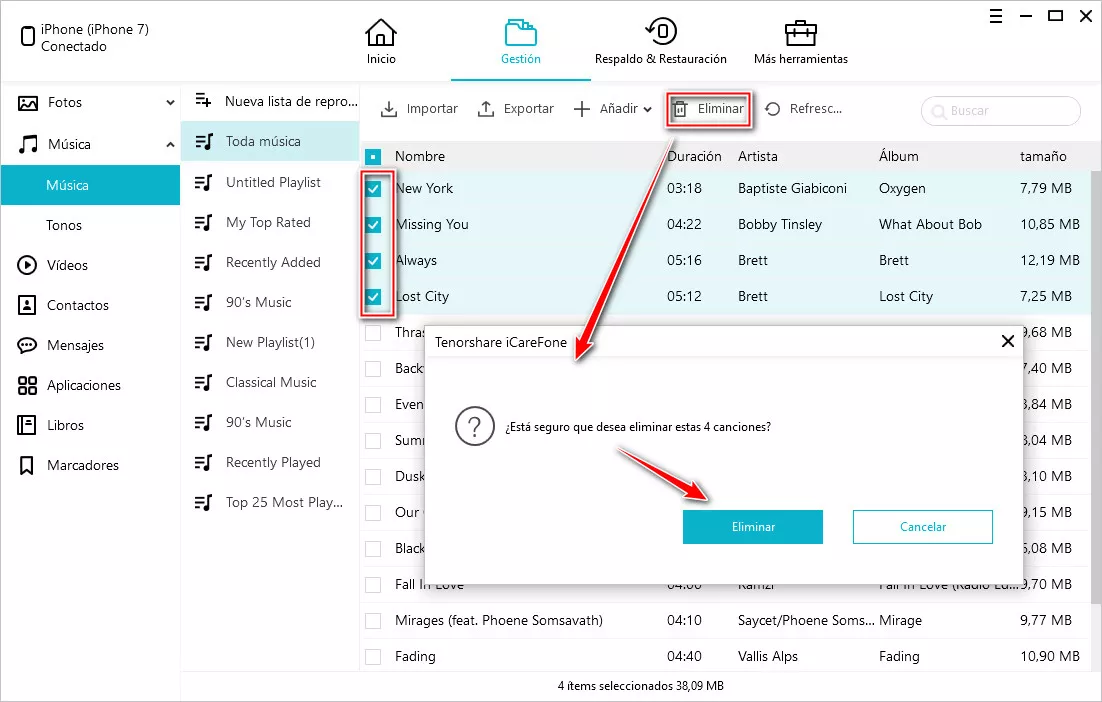Click the Eliminar trash icon in toolbar
The image size is (1102, 702).
[x=680, y=109]
